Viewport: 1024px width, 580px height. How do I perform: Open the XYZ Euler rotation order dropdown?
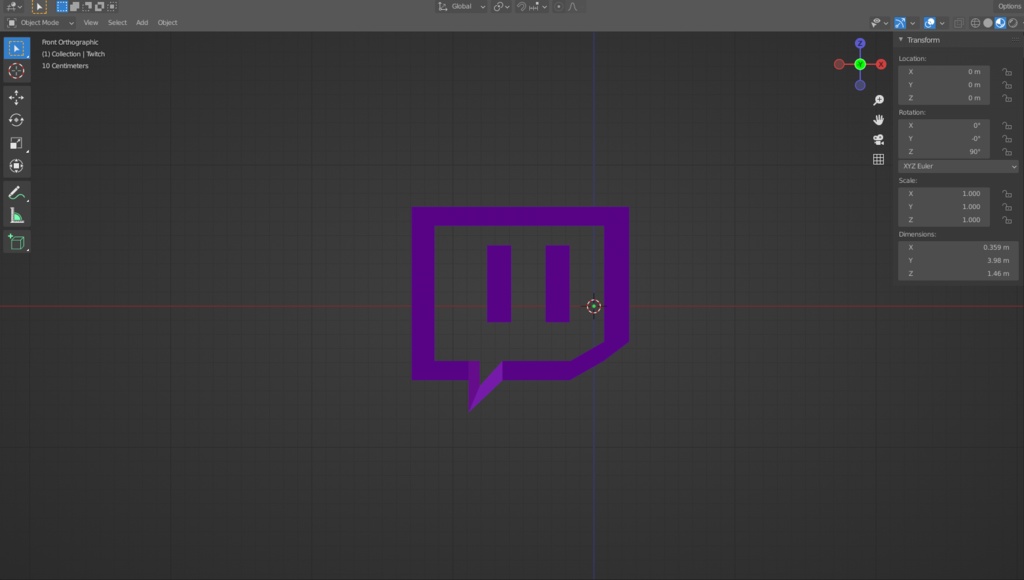click(958, 166)
